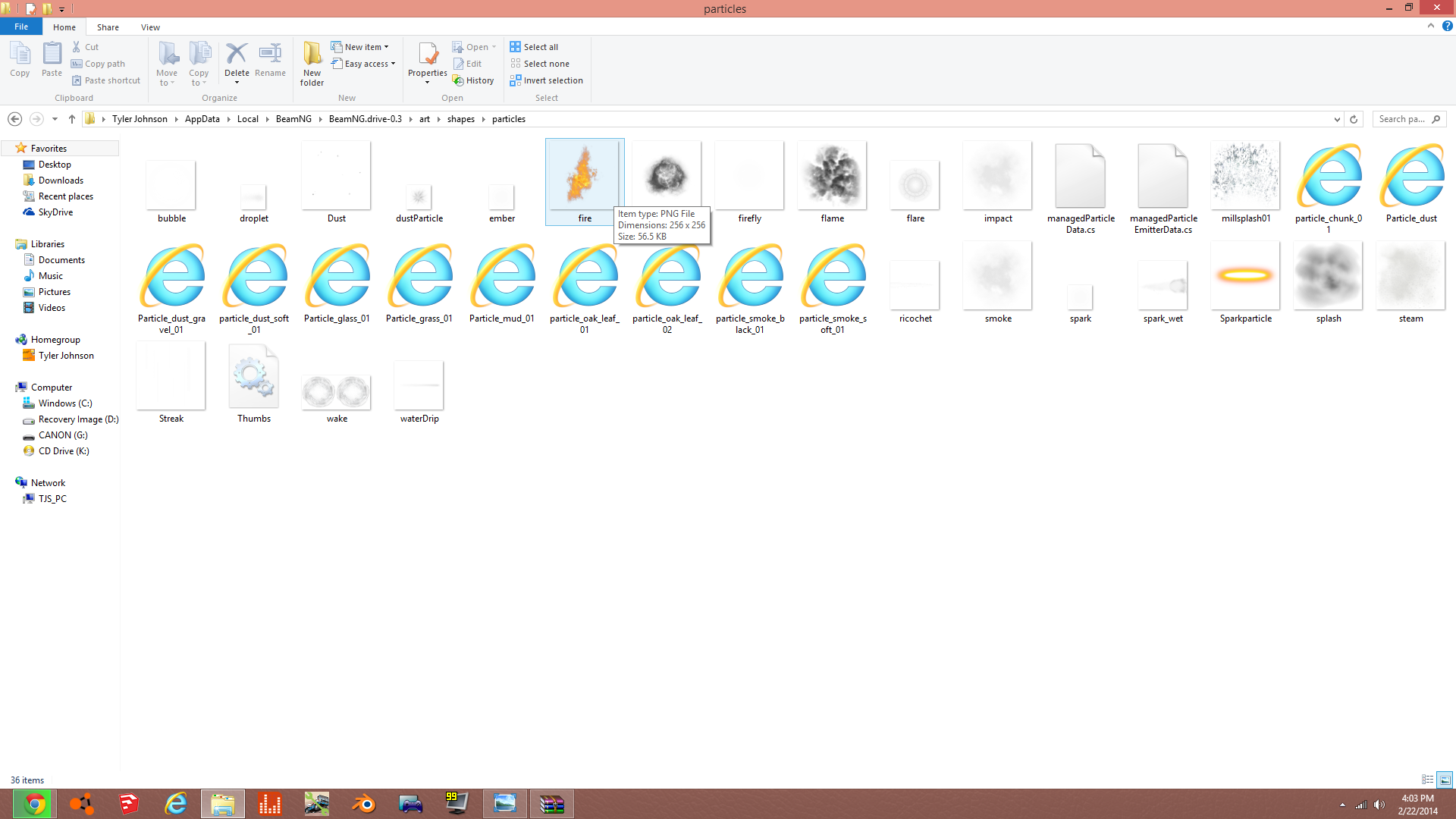Switch to large icons view toggle
1456x819 pixels.
coord(1445,780)
